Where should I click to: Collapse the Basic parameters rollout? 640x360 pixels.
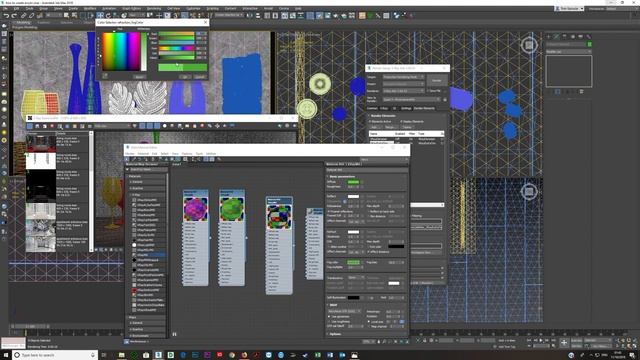(x=342, y=176)
